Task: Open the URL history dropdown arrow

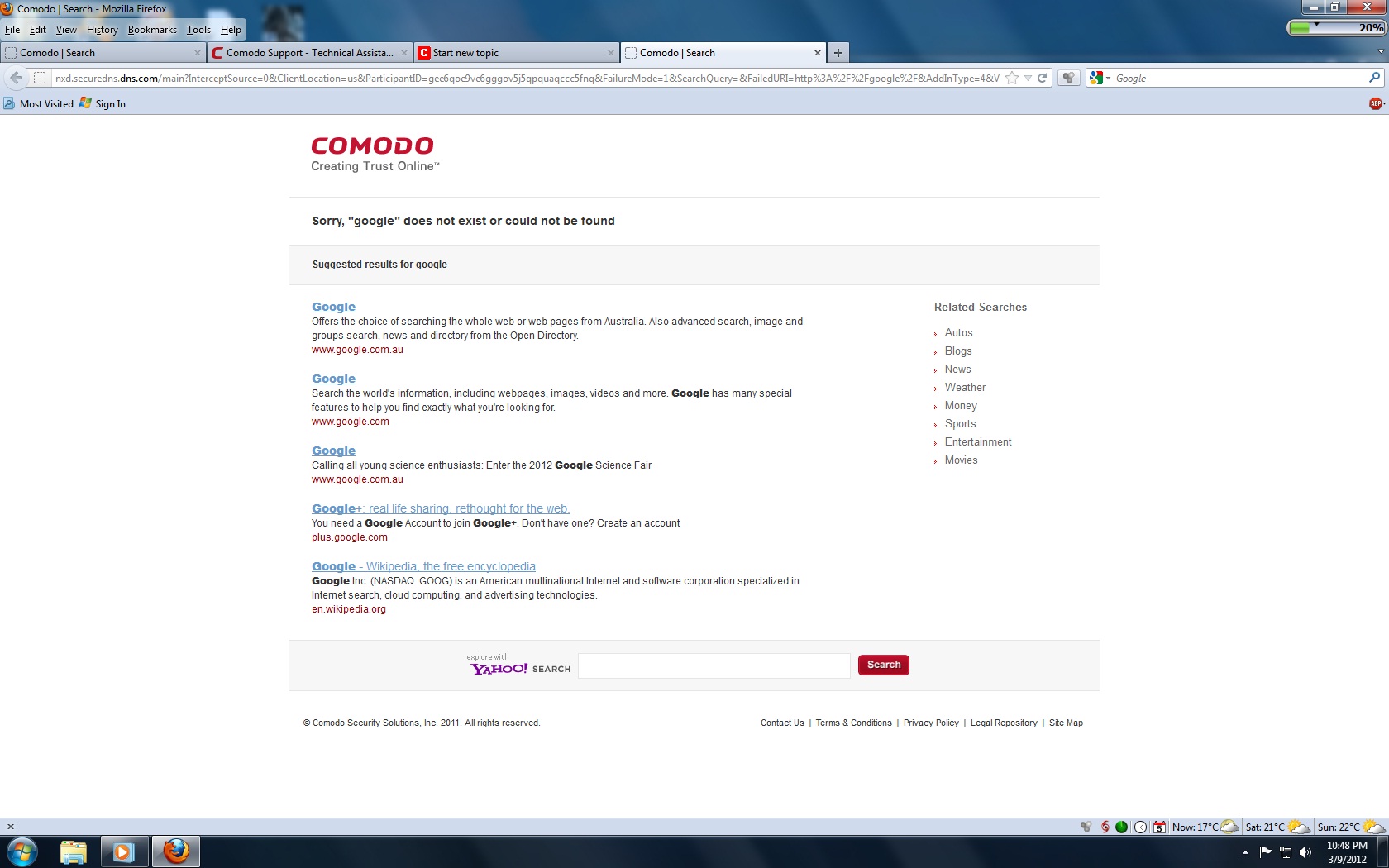Action: point(1028,78)
